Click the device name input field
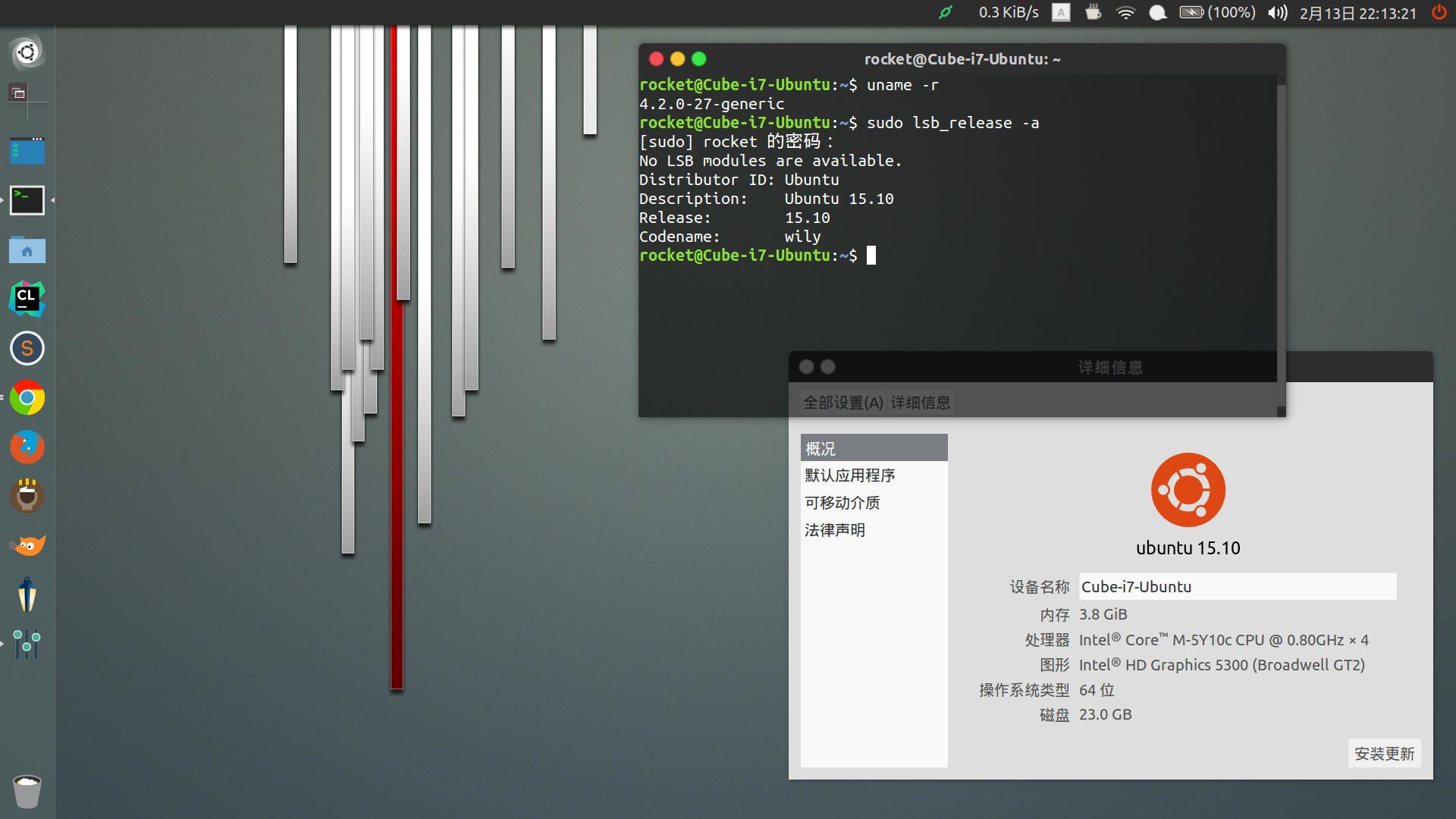The image size is (1456, 819). click(1237, 586)
